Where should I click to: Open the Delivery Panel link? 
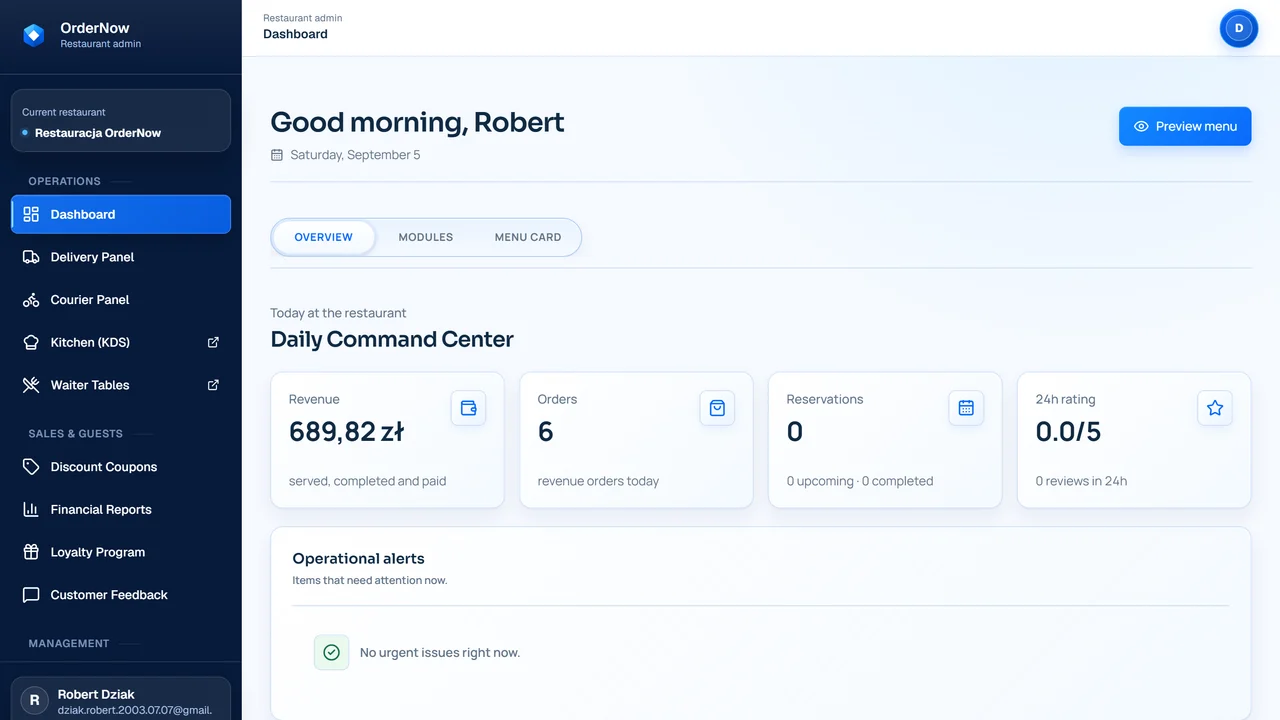coord(121,257)
